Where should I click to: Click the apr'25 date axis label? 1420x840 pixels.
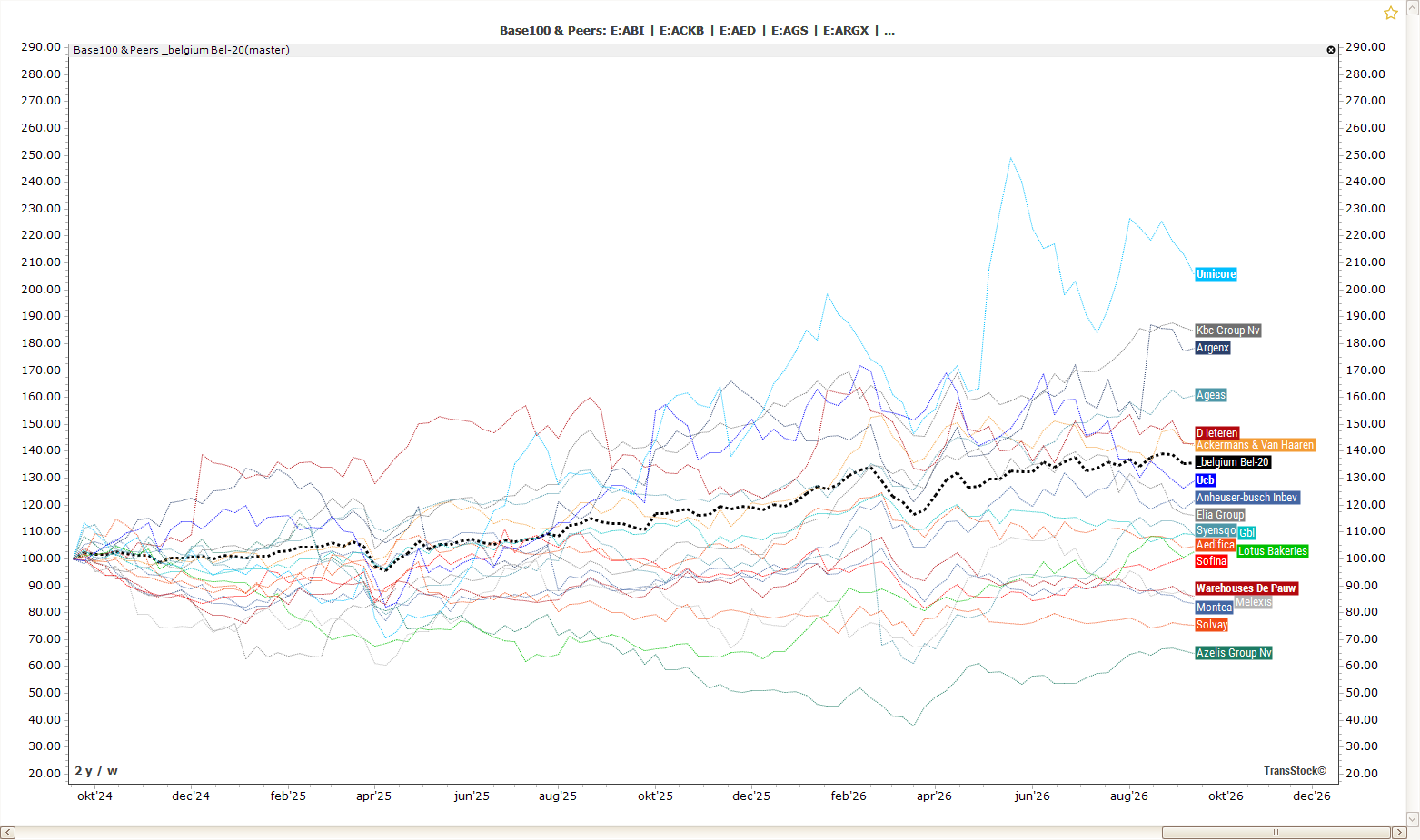tap(373, 796)
